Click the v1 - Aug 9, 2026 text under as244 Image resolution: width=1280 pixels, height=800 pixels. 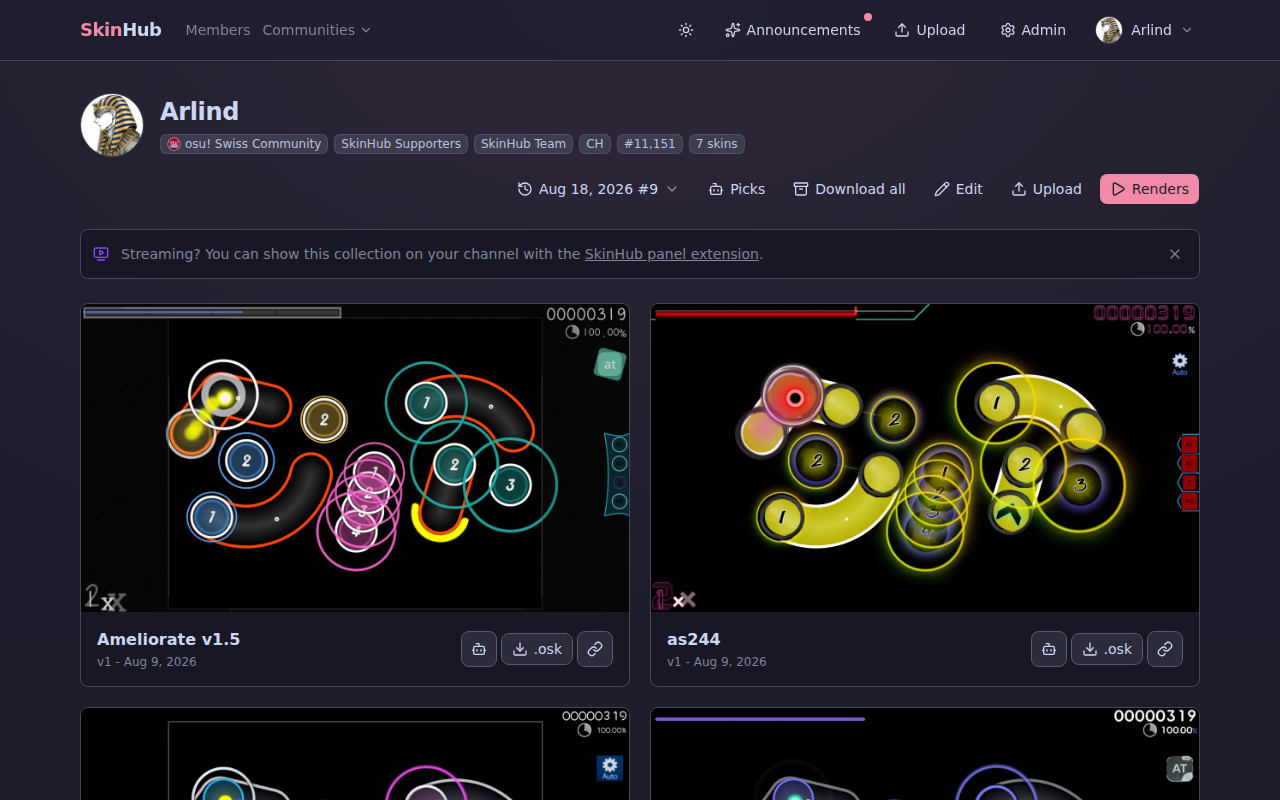point(717,662)
